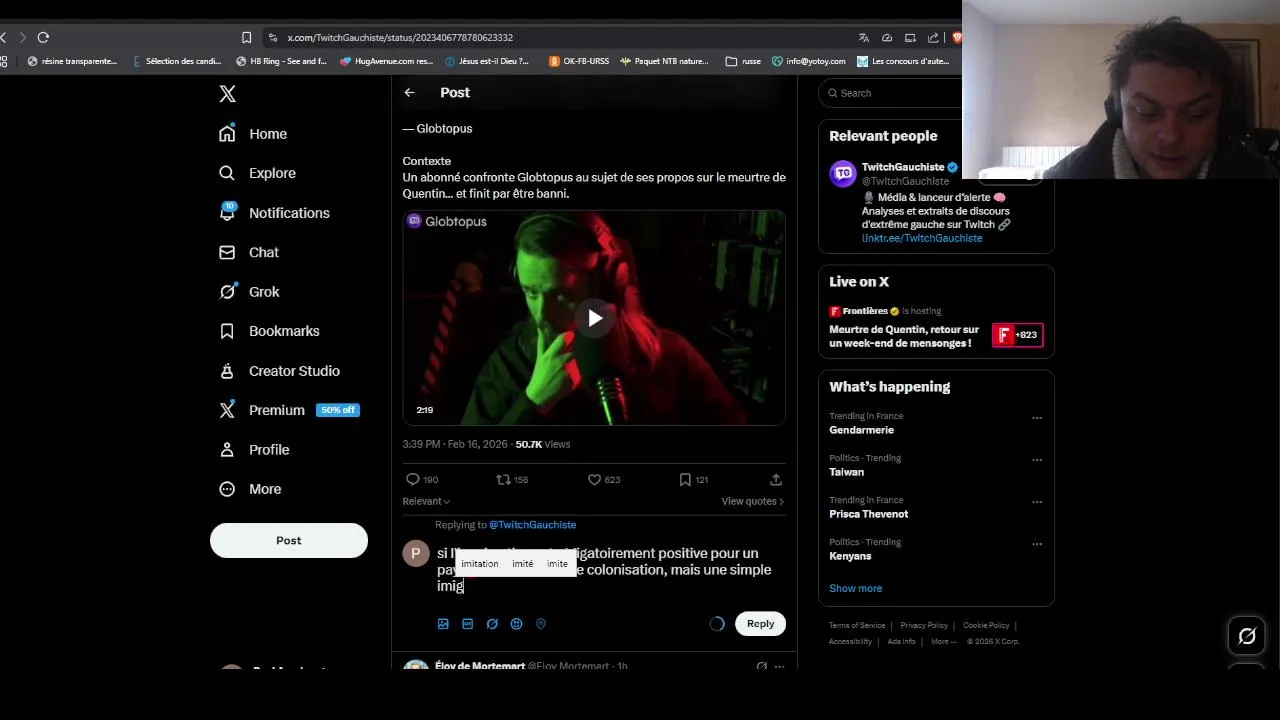
Task: Open the footer More menu
Action: tap(941, 642)
